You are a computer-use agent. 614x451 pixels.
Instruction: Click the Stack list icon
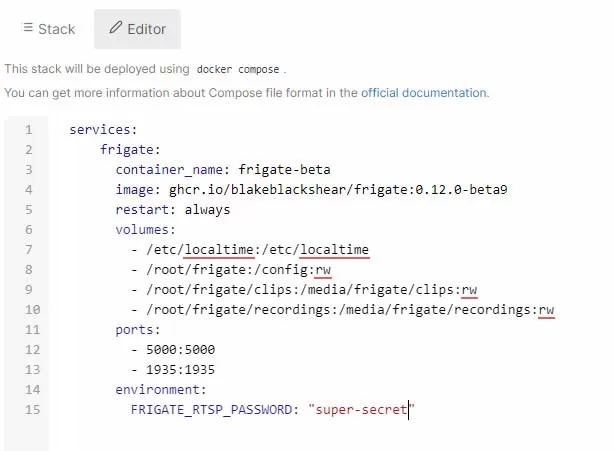(28, 28)
